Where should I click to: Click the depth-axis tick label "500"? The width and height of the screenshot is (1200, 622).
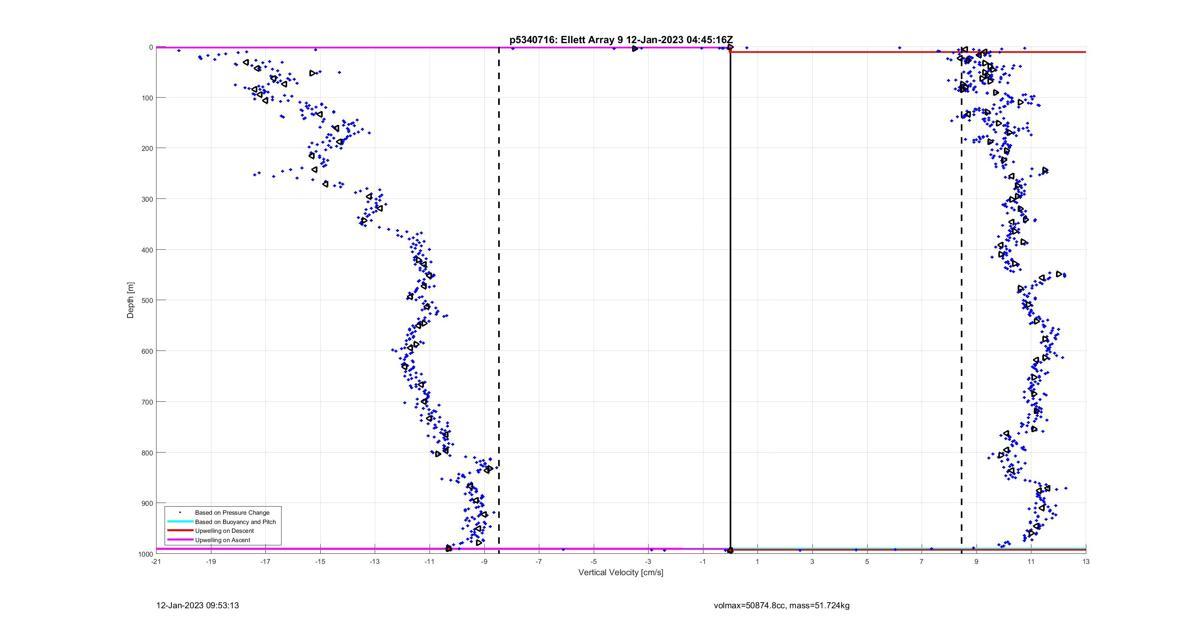click(146, 300)
